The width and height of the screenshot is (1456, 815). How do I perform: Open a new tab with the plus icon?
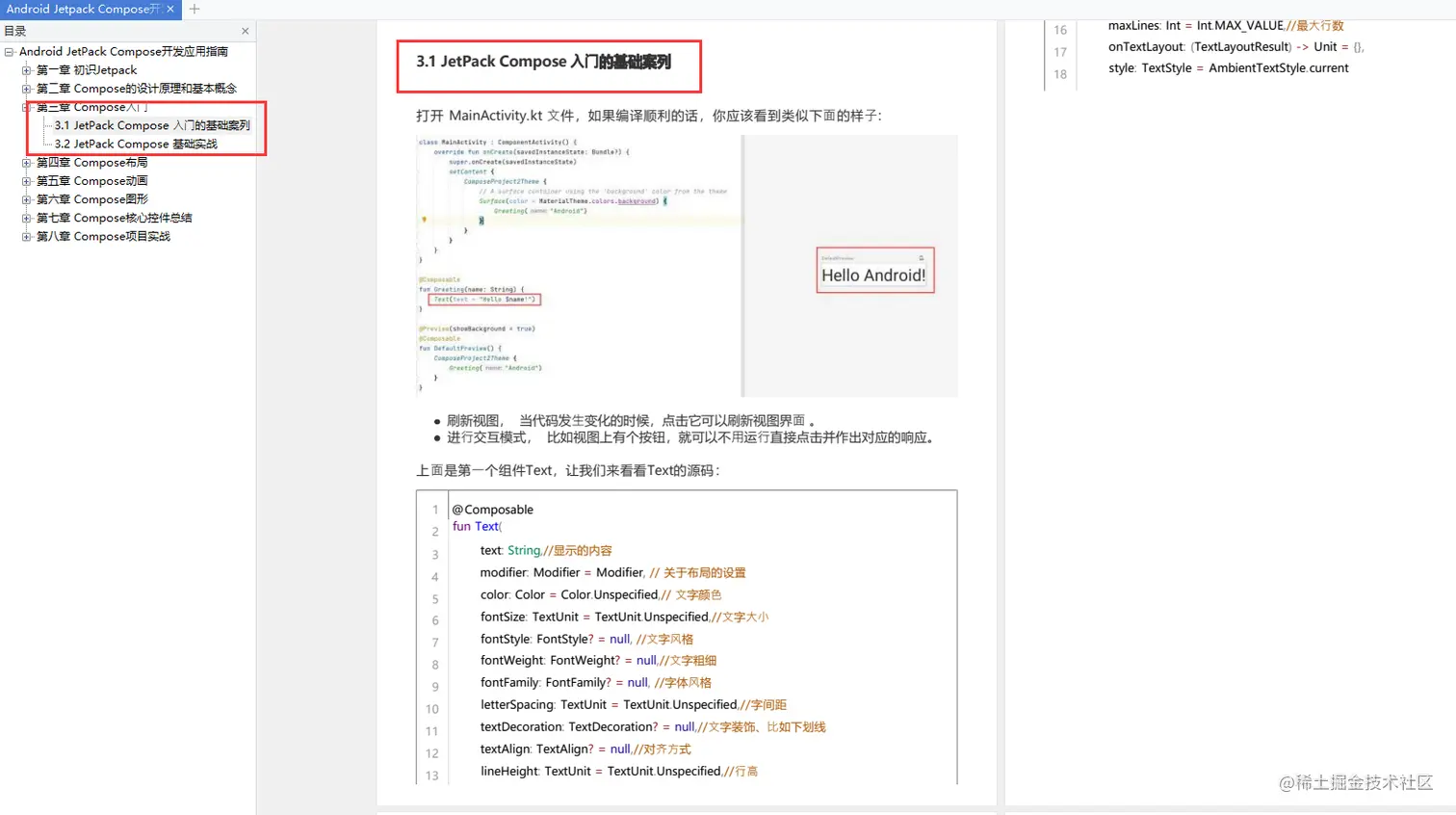coord(193,10)
